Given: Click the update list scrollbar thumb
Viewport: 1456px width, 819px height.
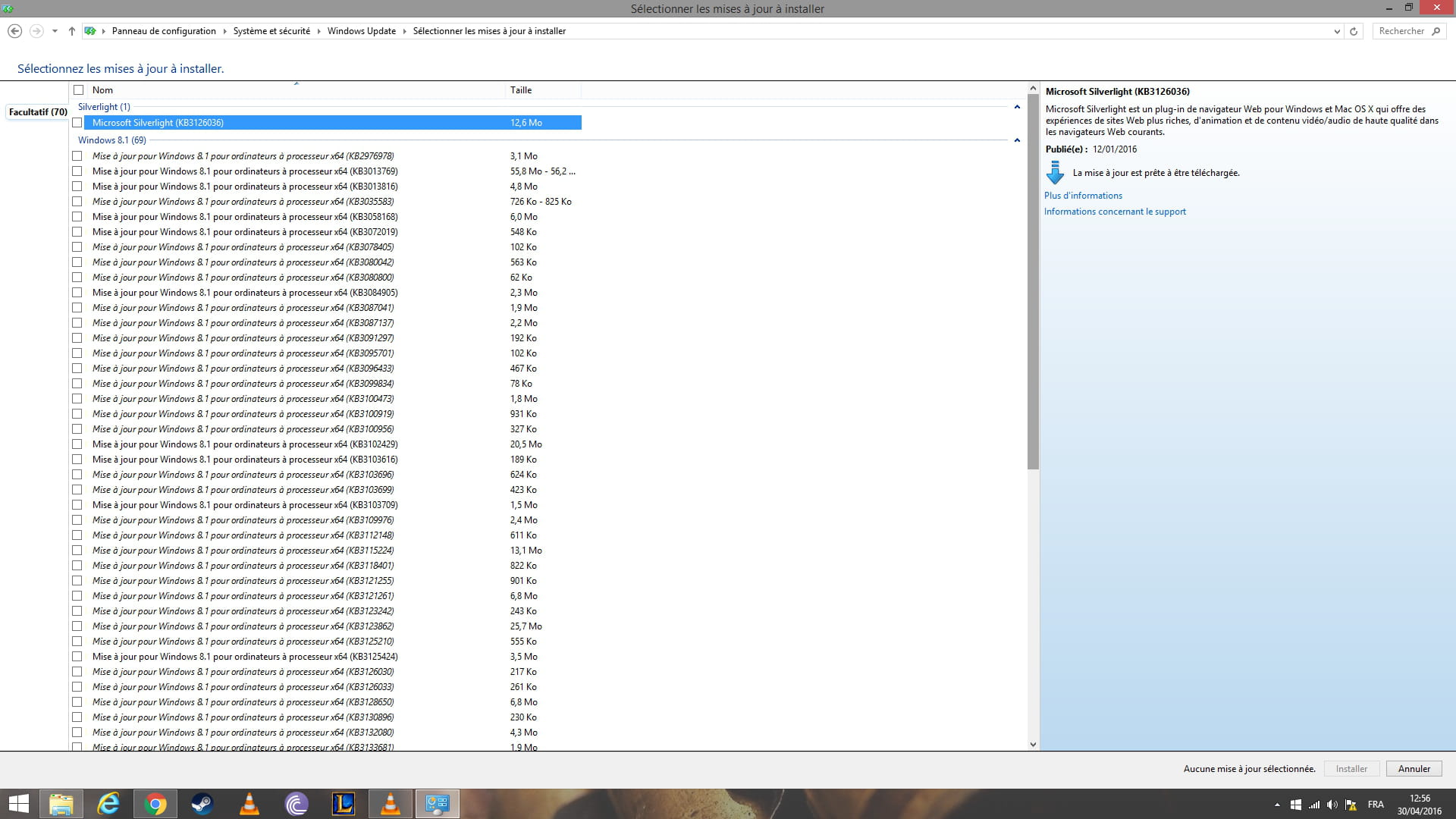Looking at the screenshot, I should click(x=1033, y=281).
